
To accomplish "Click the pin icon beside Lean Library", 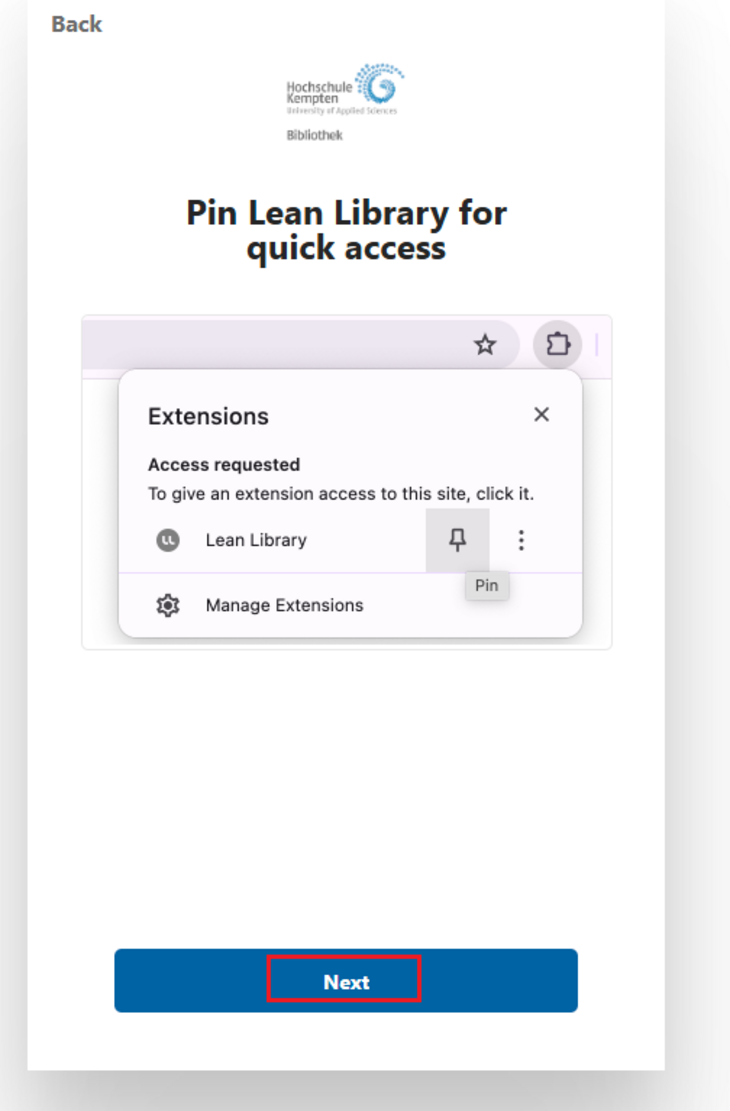I will coord(458,540).
